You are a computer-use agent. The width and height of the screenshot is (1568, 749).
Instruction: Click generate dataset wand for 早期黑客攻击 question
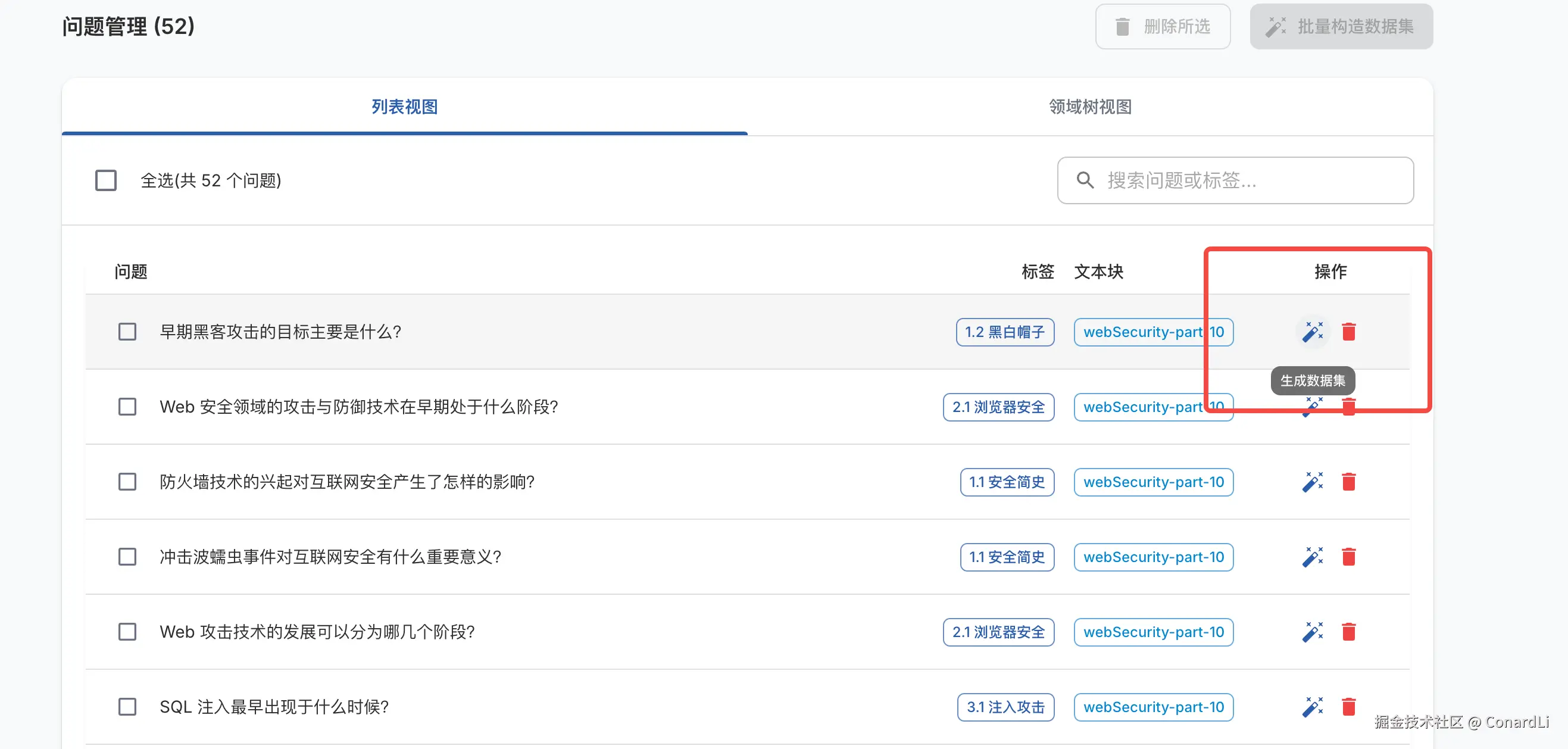pyautogui.click(x=1313, y=332)
